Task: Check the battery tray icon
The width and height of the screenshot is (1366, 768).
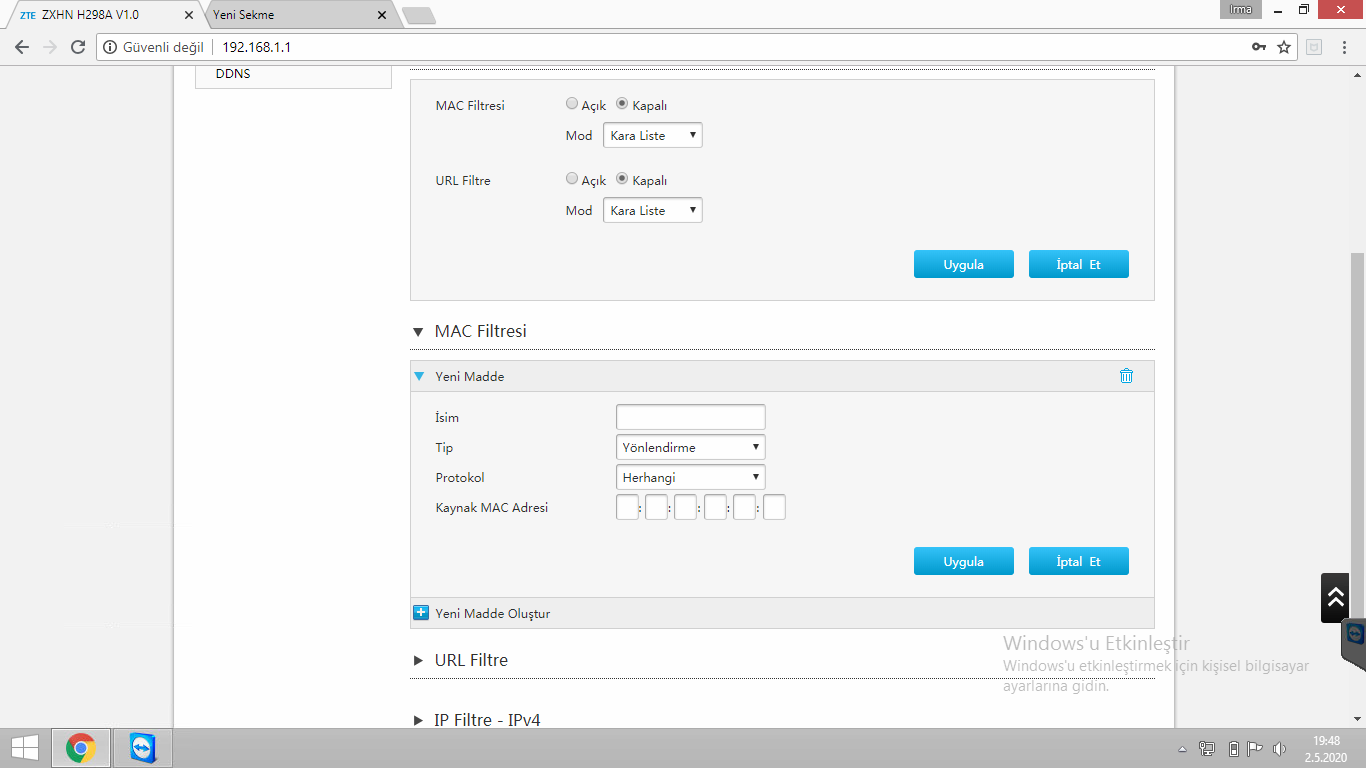Action: (1233, 749)
